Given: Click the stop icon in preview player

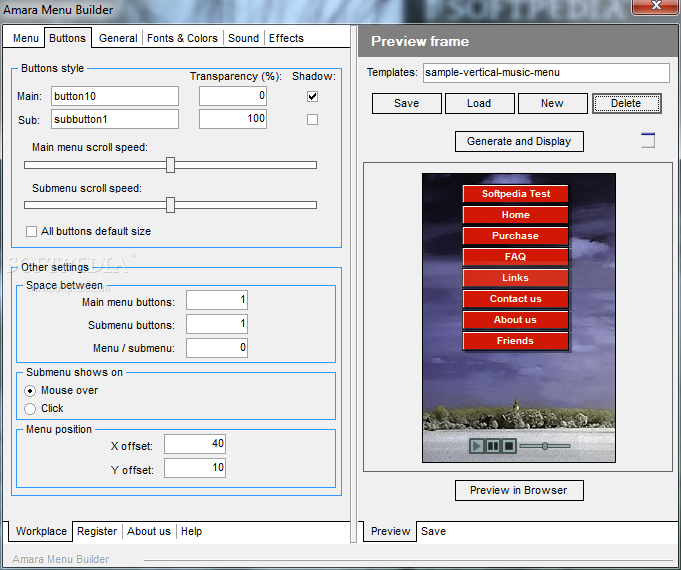Looking at the screenshot, I should [x=509, y=446].
